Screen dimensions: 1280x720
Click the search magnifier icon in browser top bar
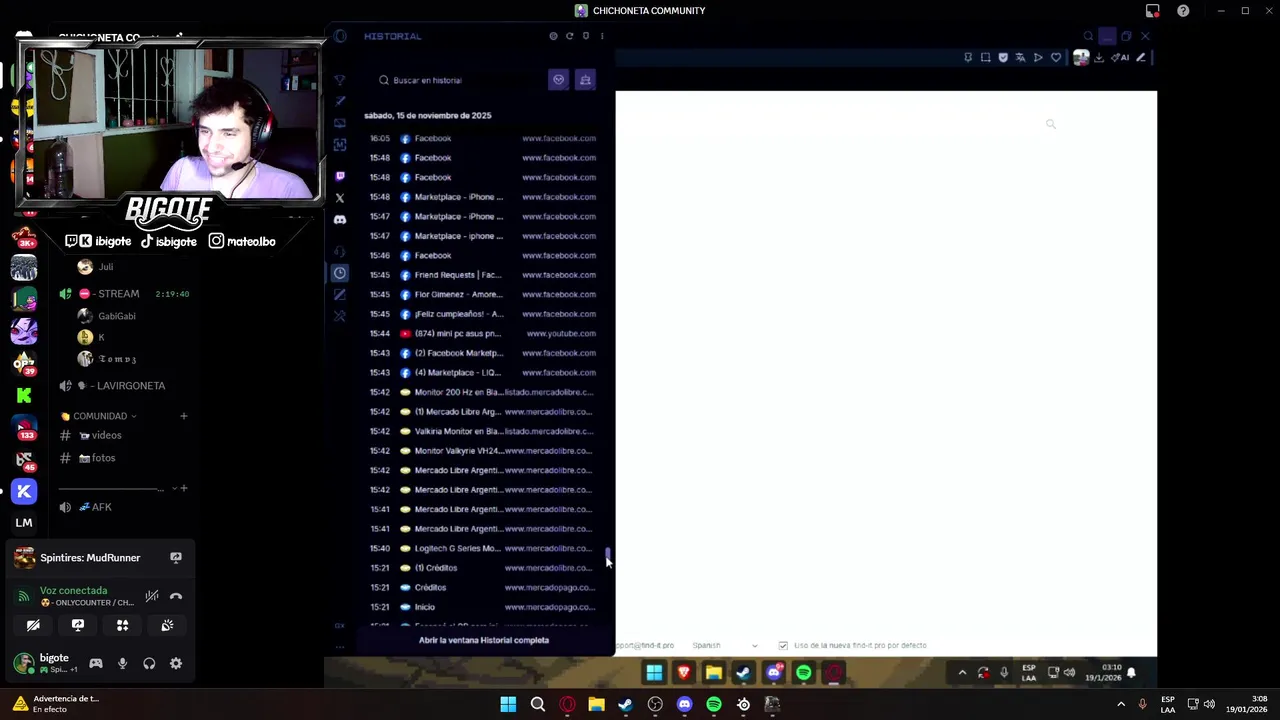point(1088,36)
